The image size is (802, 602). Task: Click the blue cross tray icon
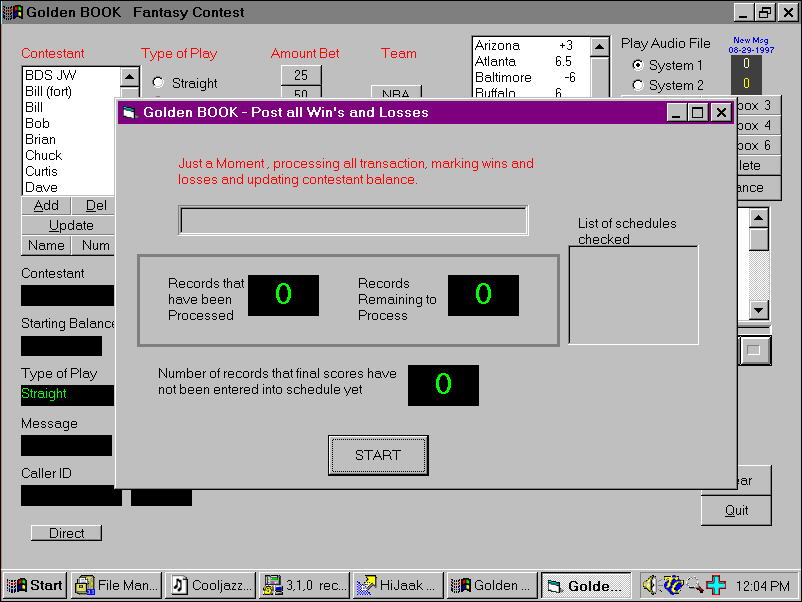pyautogui.click(x=716, y=585)
